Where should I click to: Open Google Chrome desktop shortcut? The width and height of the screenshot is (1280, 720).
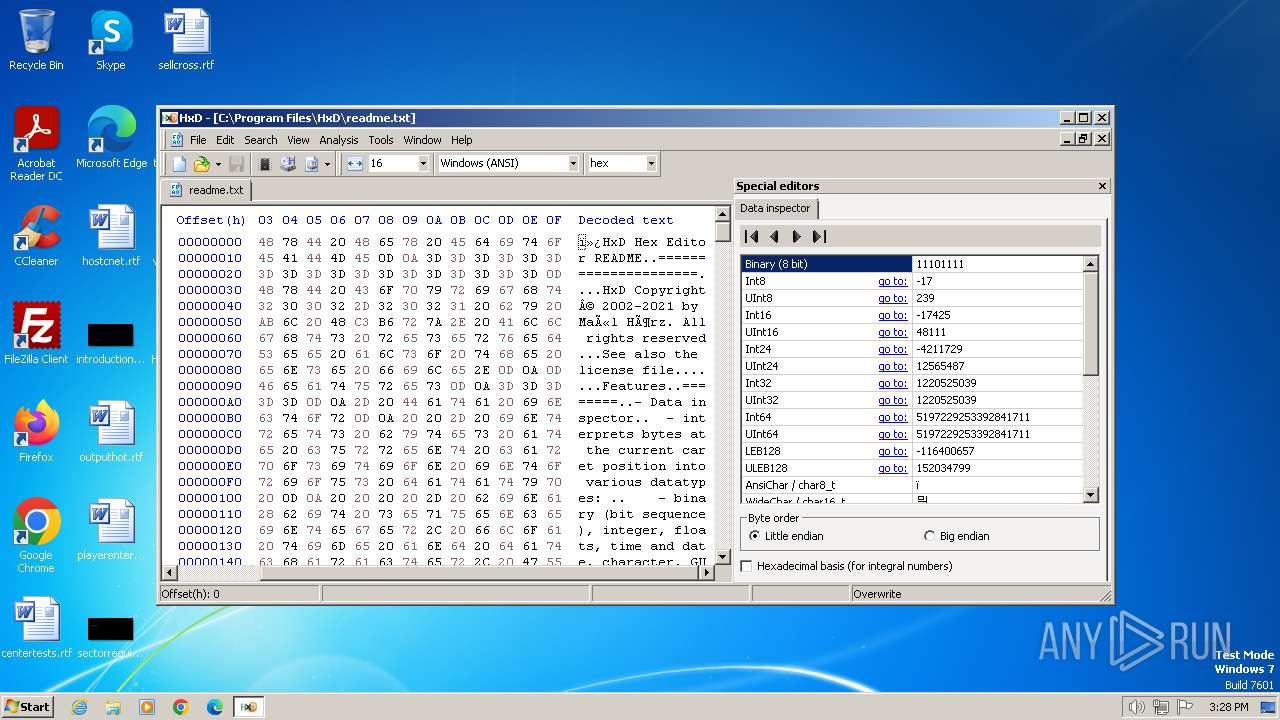36,536
